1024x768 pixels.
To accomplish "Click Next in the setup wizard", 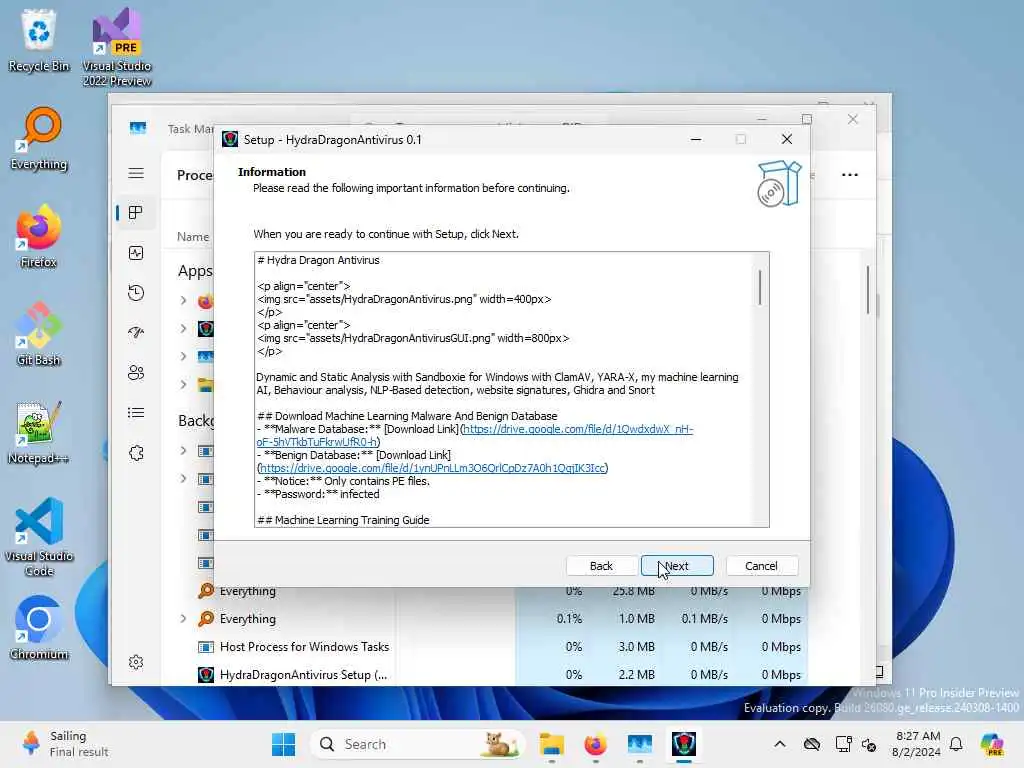I will point(677,566).
